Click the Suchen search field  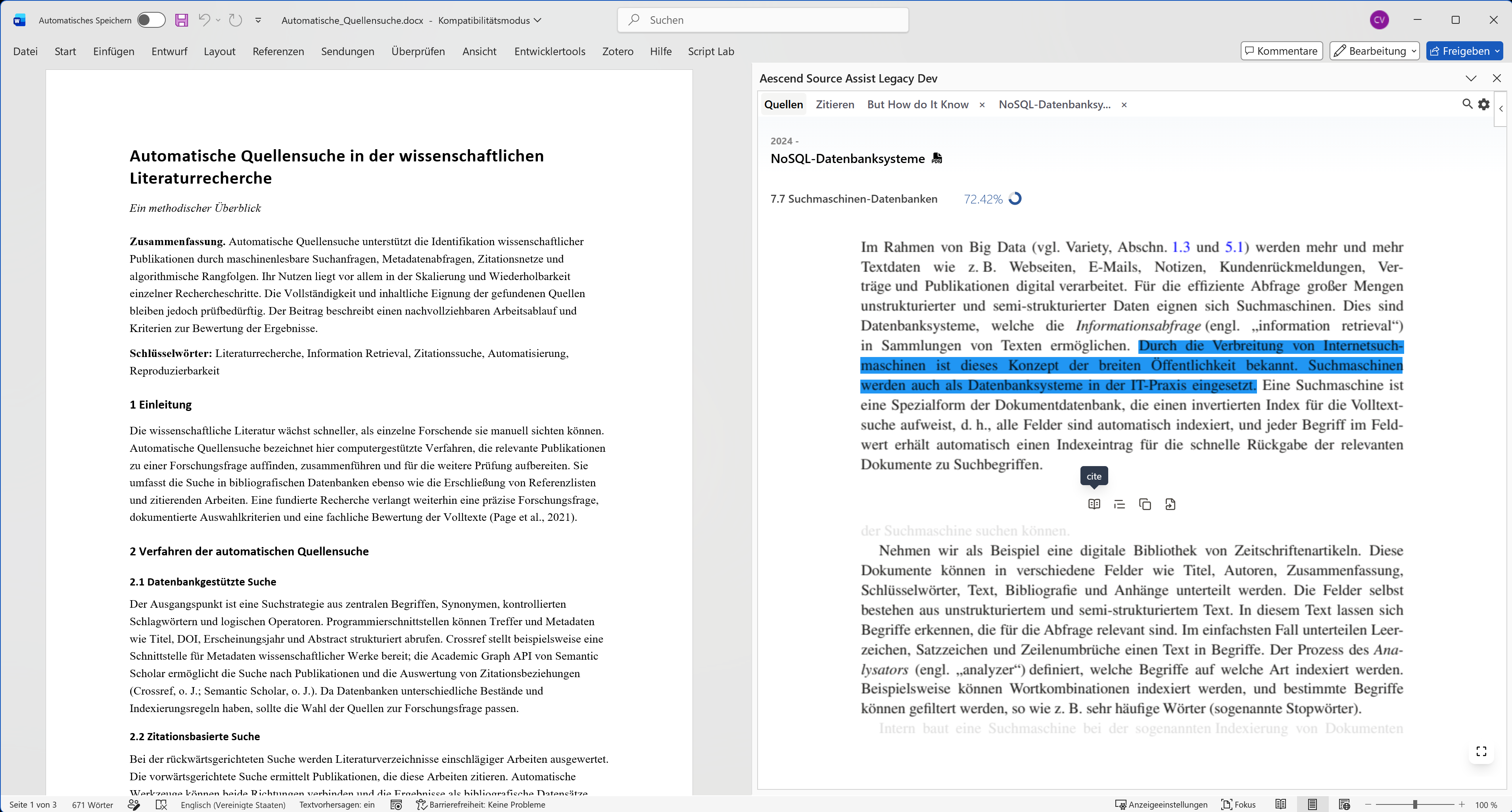762,20
